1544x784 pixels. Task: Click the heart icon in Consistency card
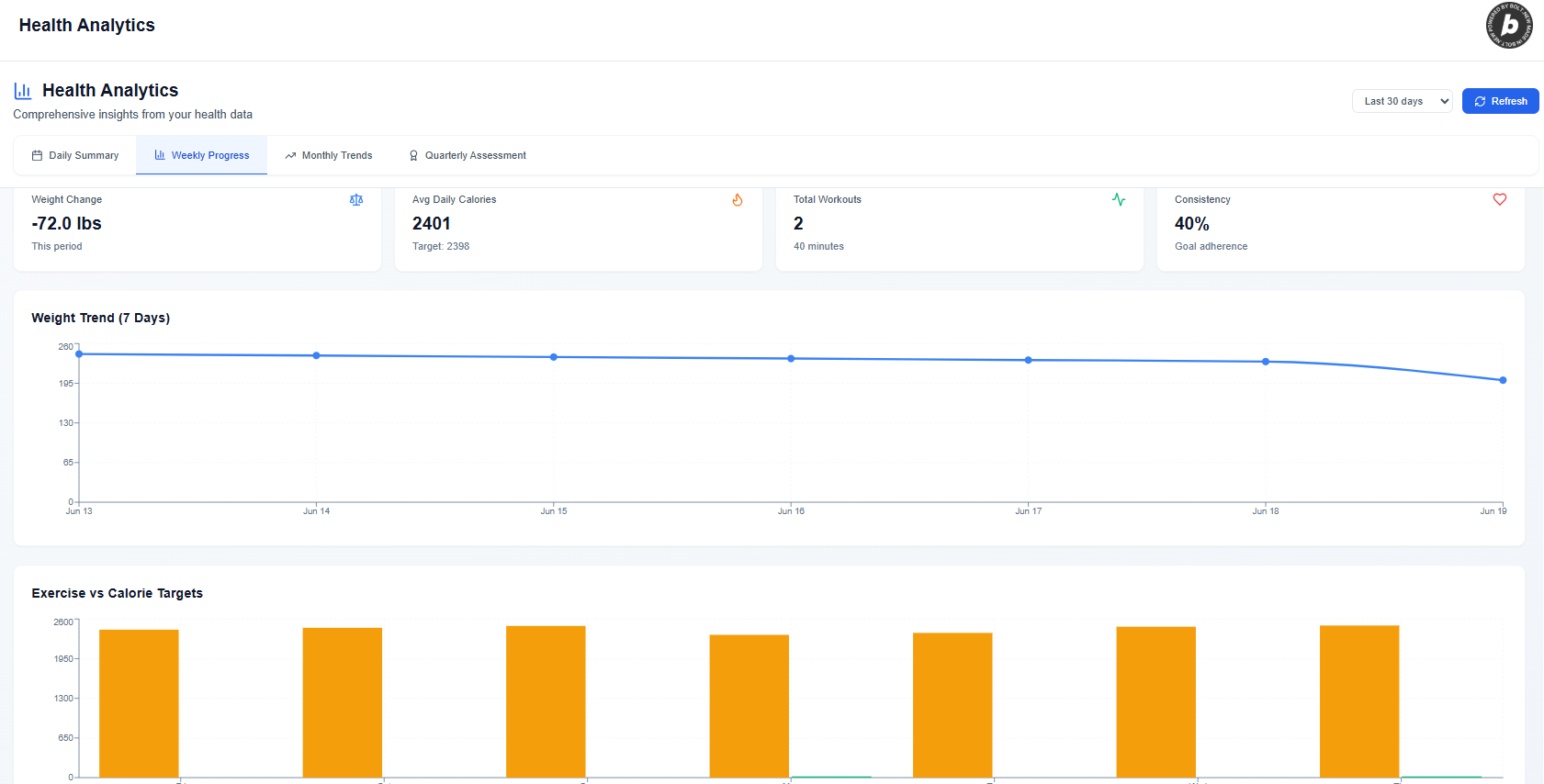[x=1500, y=199]
